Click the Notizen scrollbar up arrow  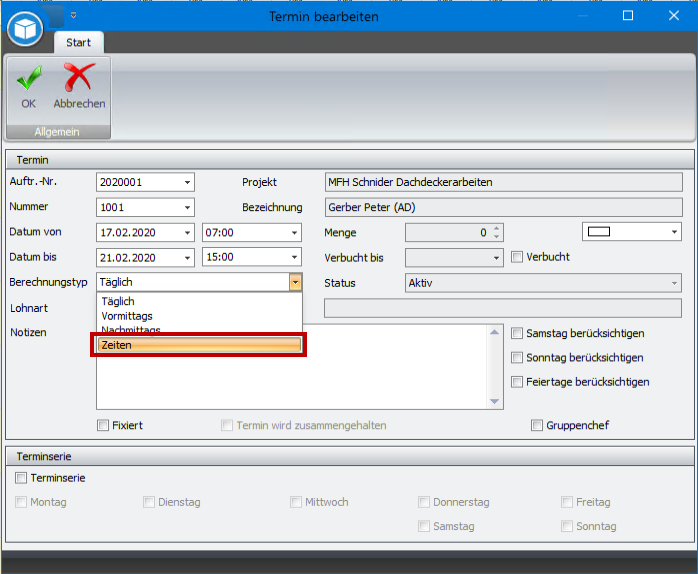point(495,332)
